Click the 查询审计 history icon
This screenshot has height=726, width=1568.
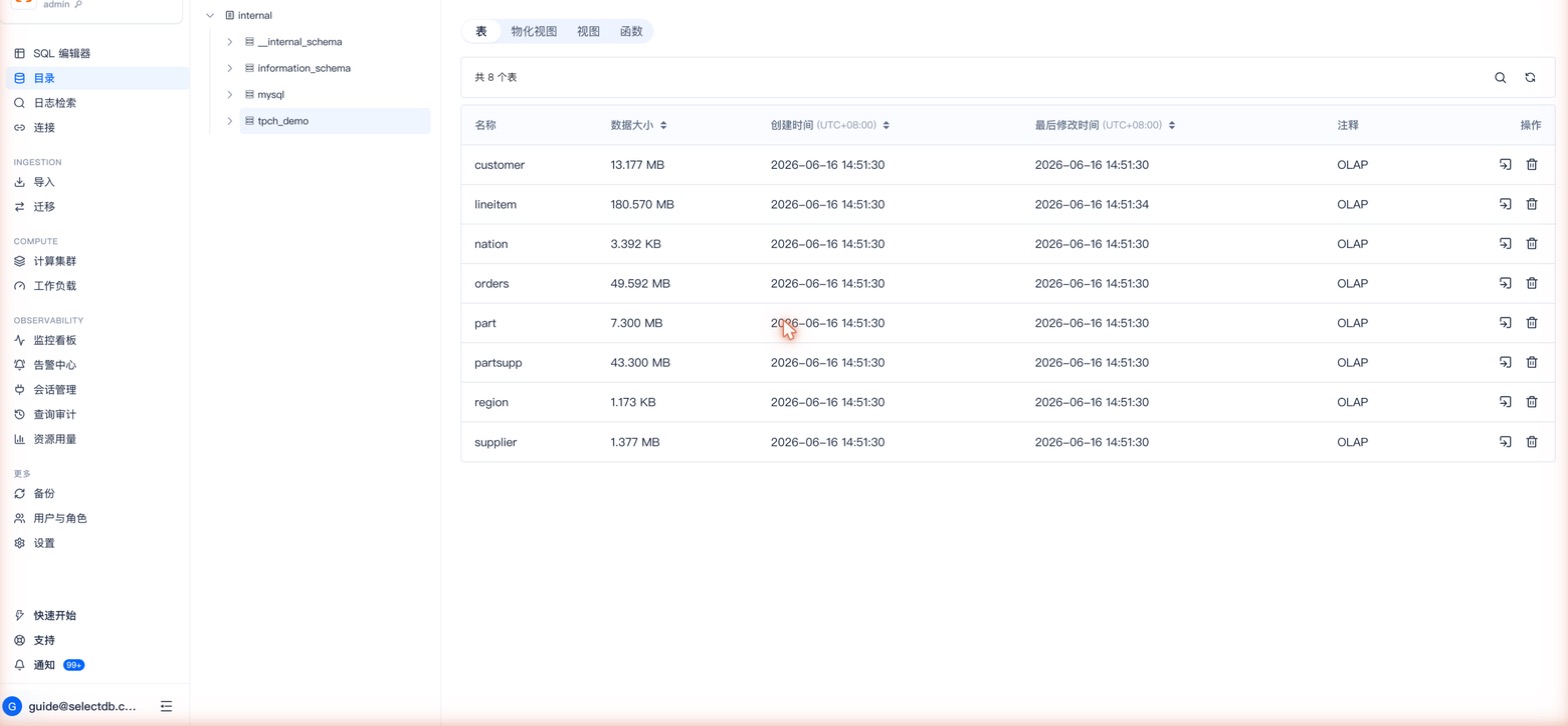point(19,414)
